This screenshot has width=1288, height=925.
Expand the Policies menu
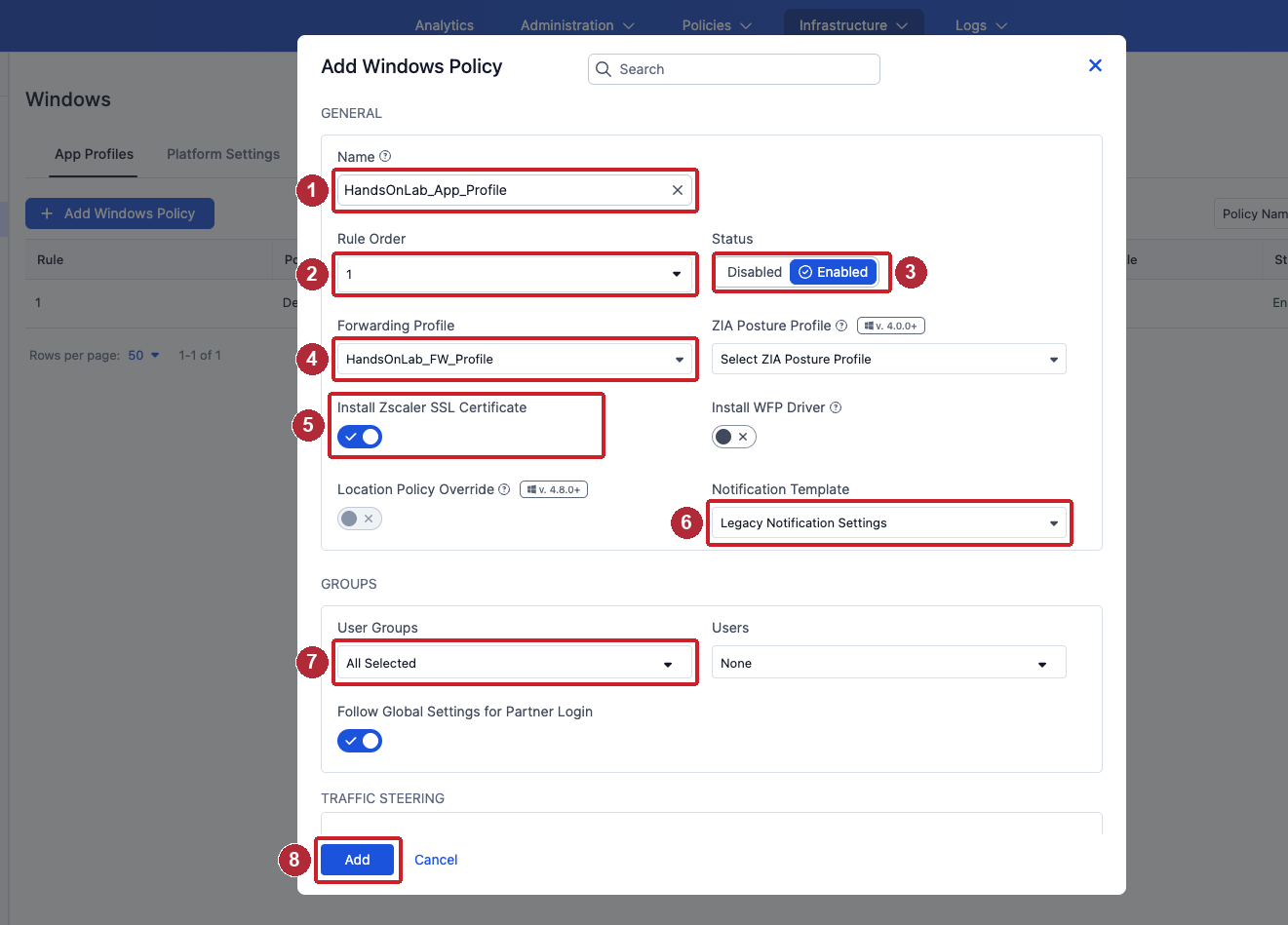717,25
